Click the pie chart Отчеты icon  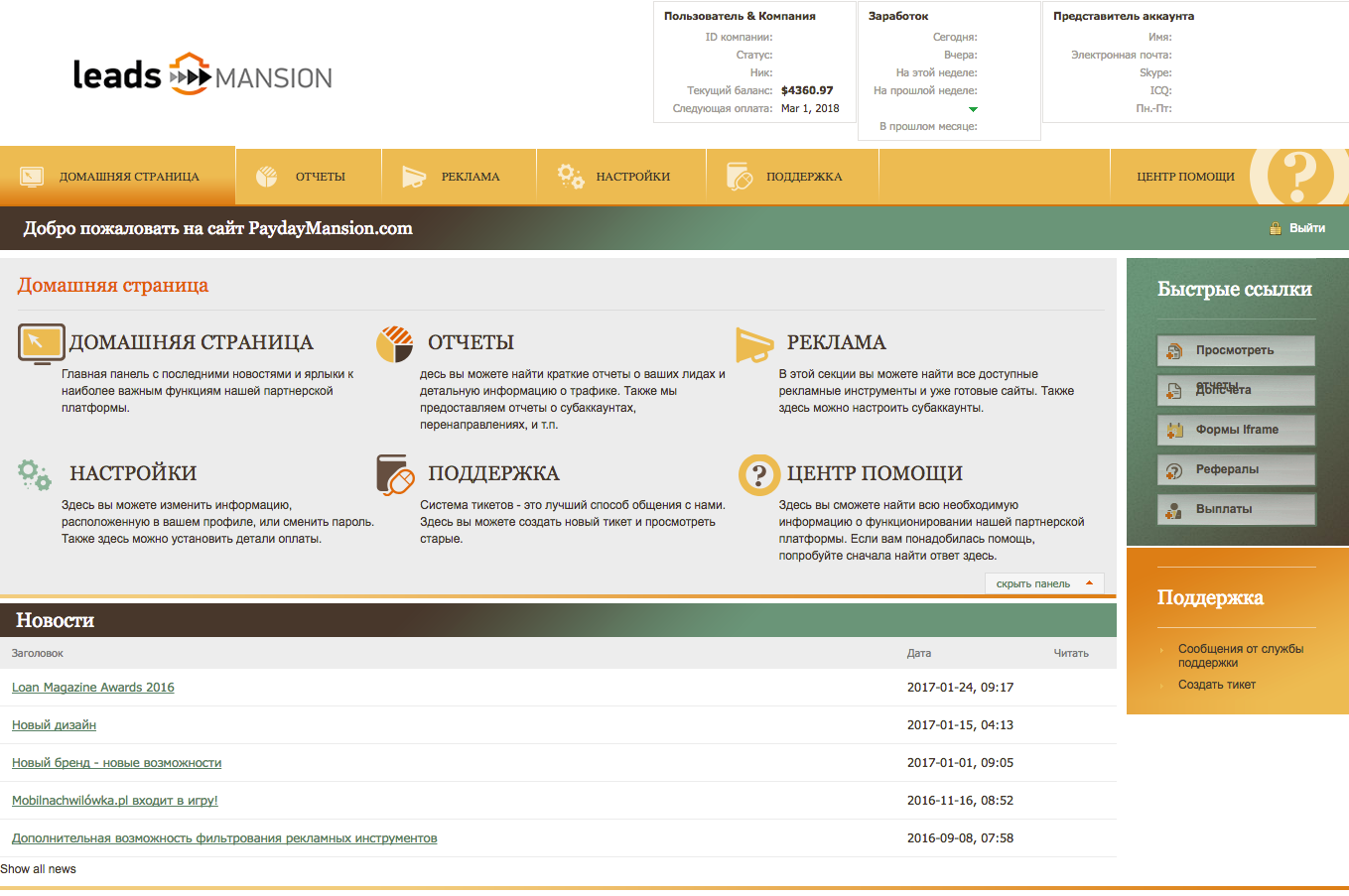coord(394,344)
